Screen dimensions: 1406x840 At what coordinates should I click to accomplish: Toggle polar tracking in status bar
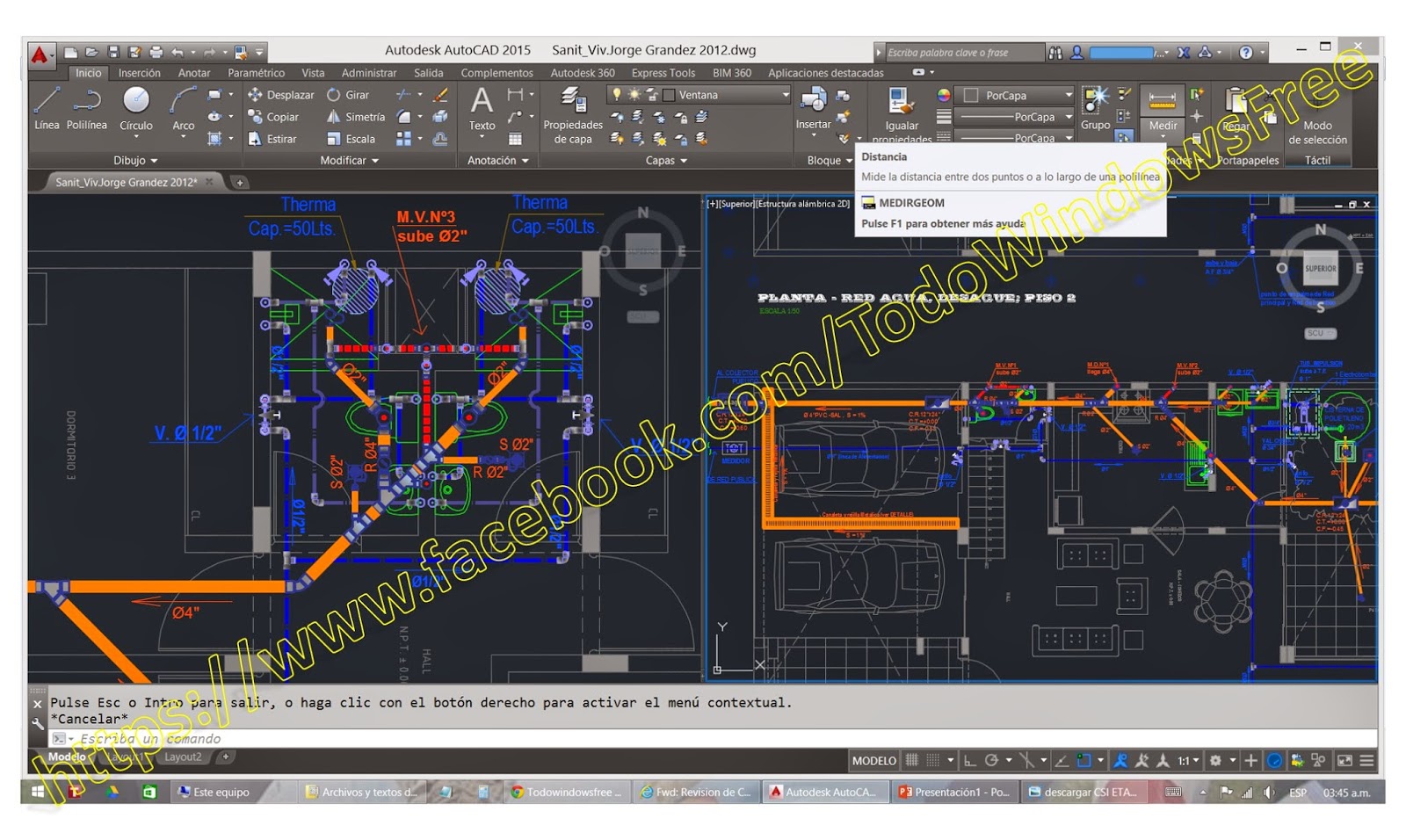point(991,761)
